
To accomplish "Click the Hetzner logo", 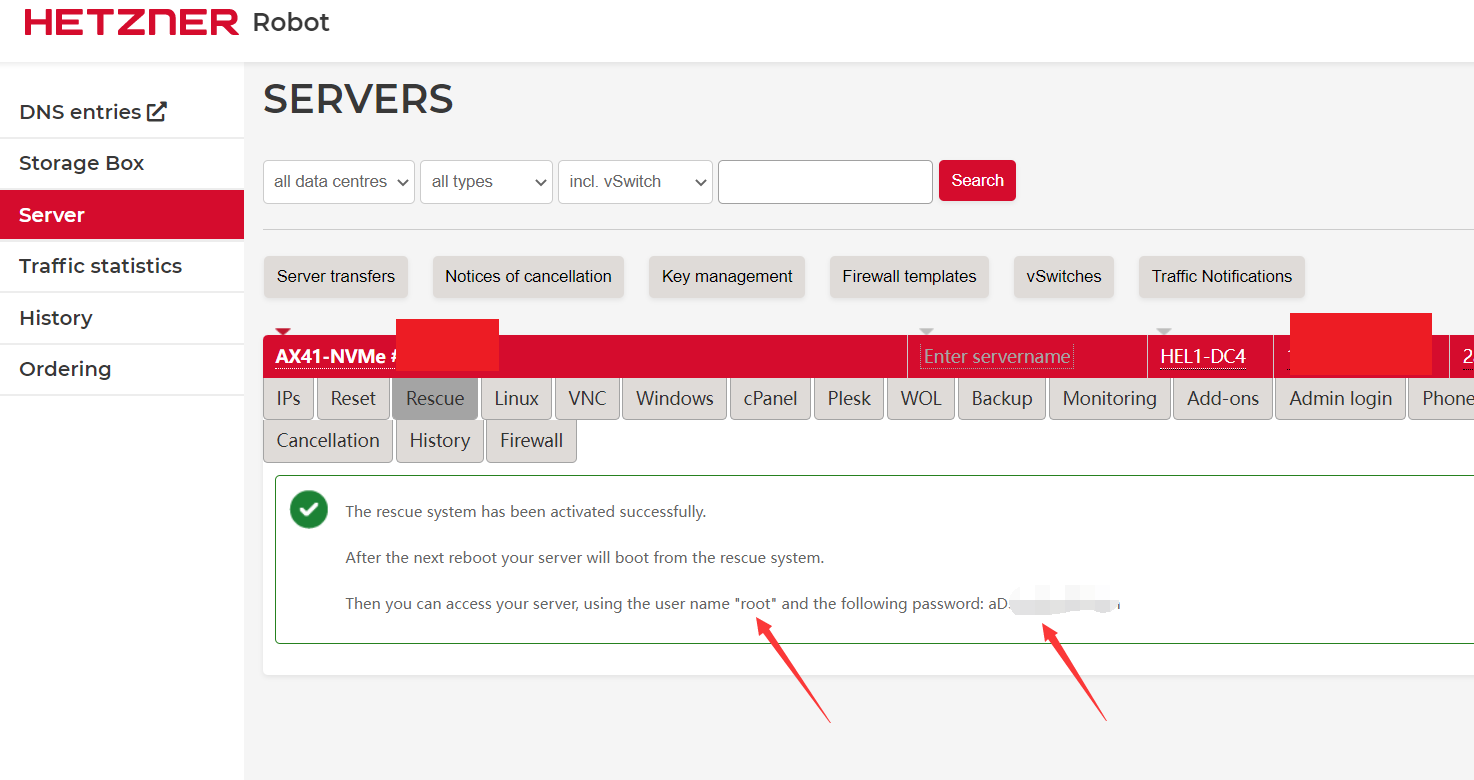I will (x=132, y=22).
